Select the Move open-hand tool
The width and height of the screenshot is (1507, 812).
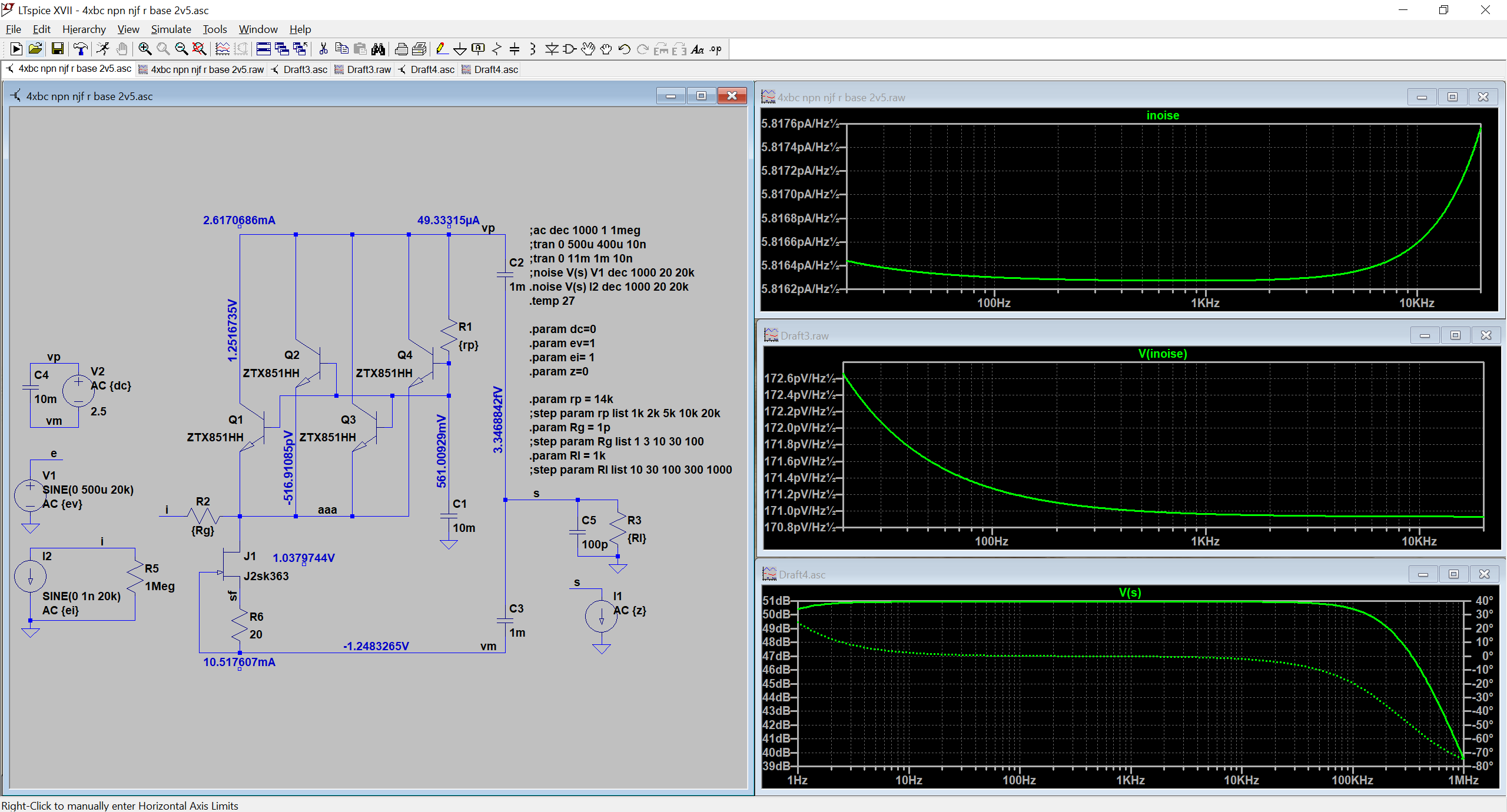tap(588, 49)
